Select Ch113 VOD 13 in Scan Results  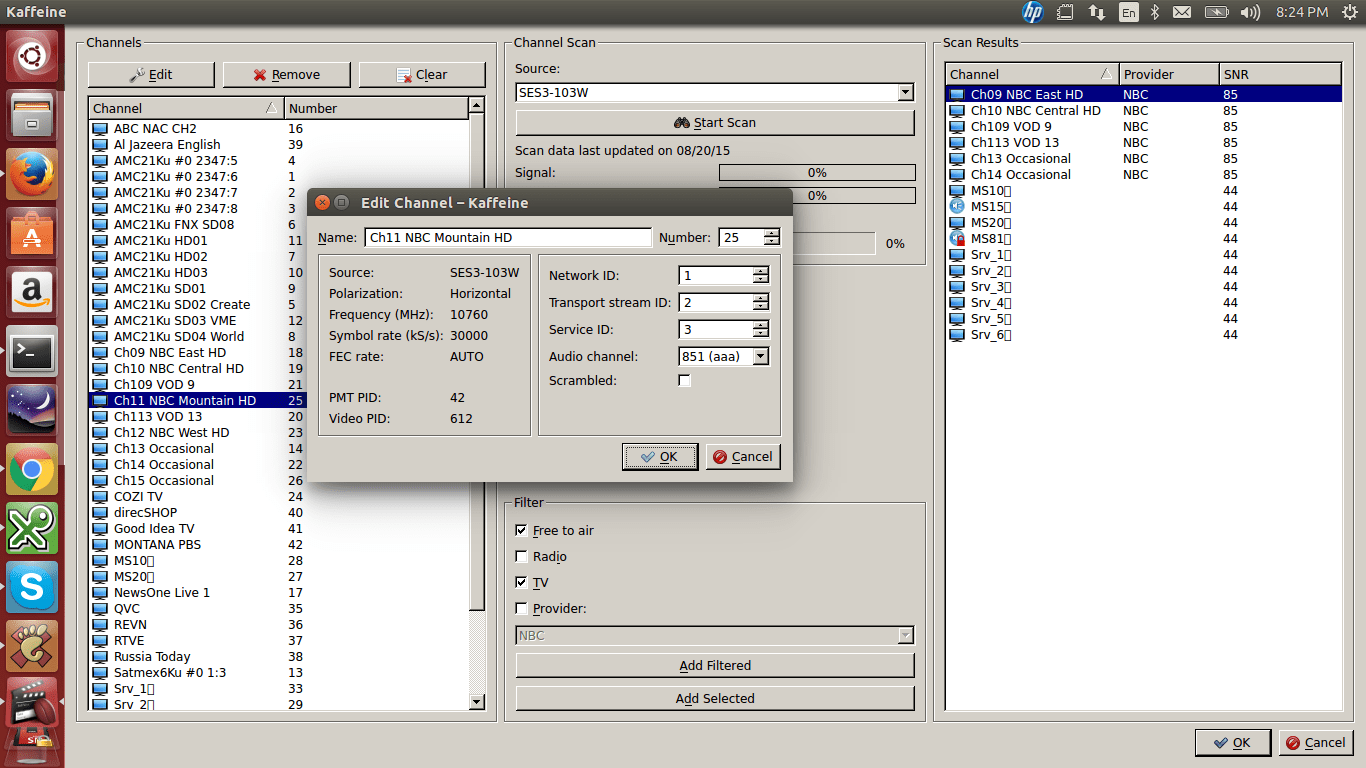pos(1143,143)
